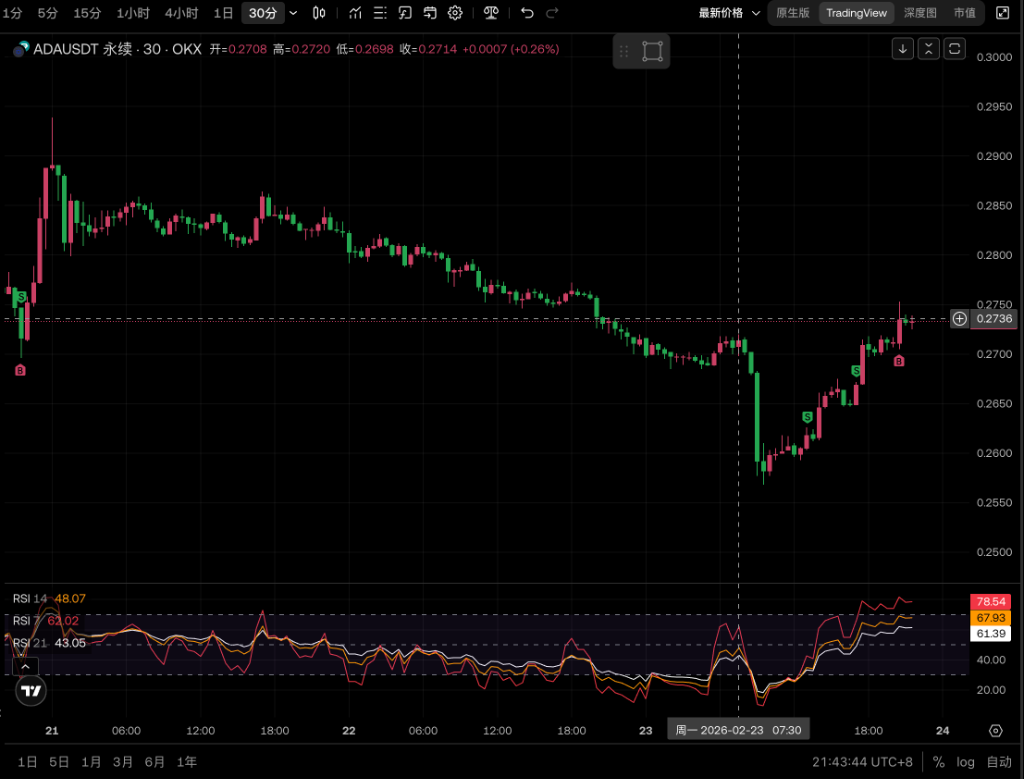The height and width of the screenshot is (779, 1024).
Task: Click the download arrow icon near price scale
Action: click(903, 48)
